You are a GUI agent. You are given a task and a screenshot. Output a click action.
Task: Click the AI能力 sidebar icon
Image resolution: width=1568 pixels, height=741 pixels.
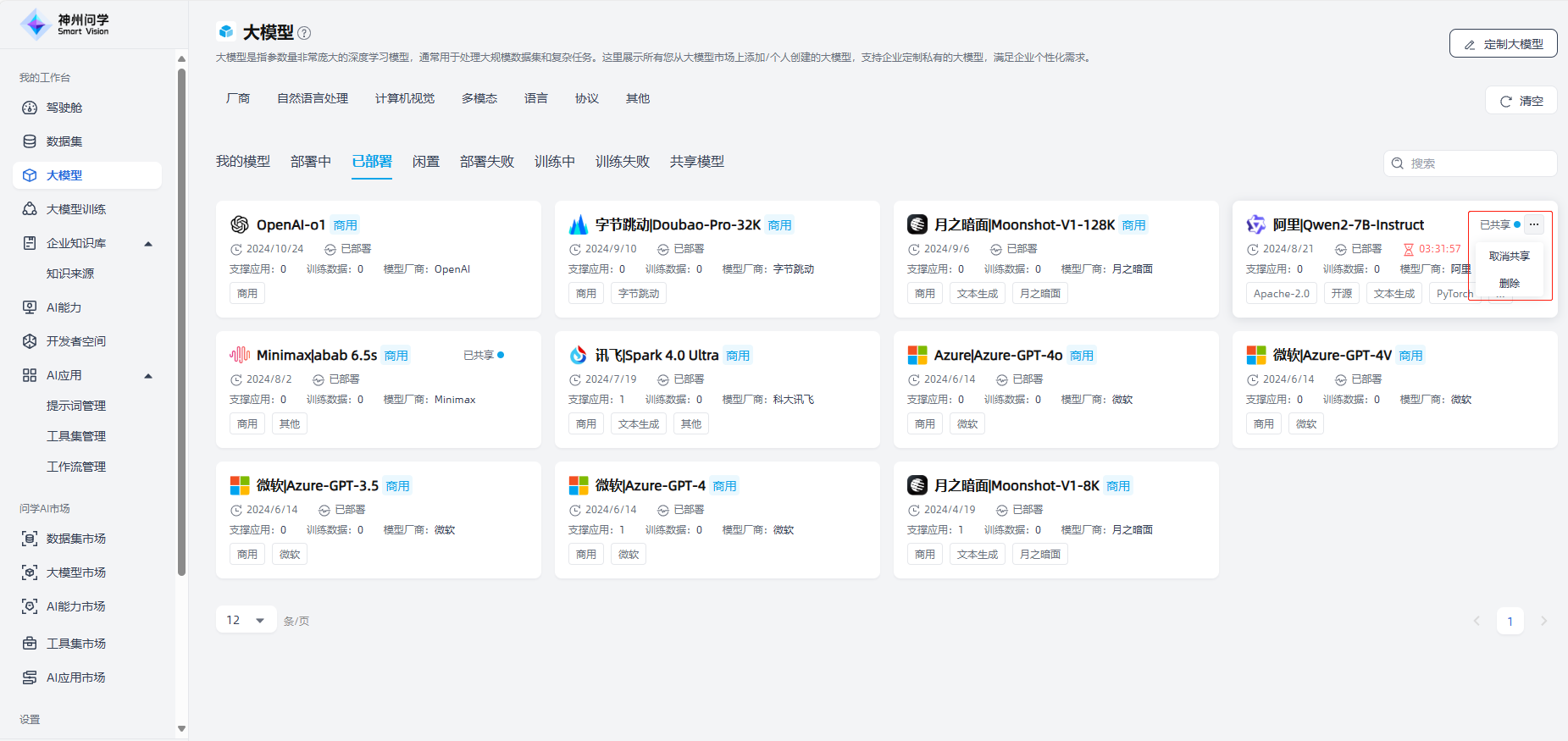tap(30, 307)
